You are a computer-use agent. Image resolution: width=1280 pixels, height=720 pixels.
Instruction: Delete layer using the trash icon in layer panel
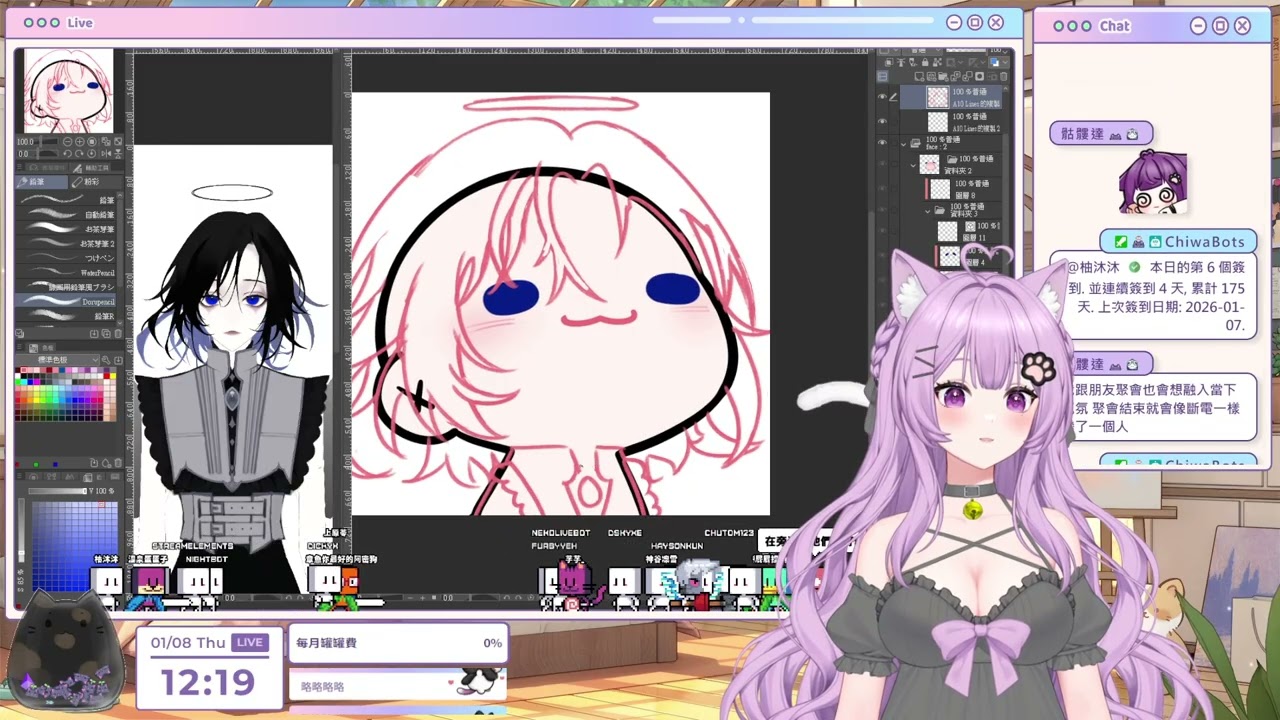coord(1003,76)
